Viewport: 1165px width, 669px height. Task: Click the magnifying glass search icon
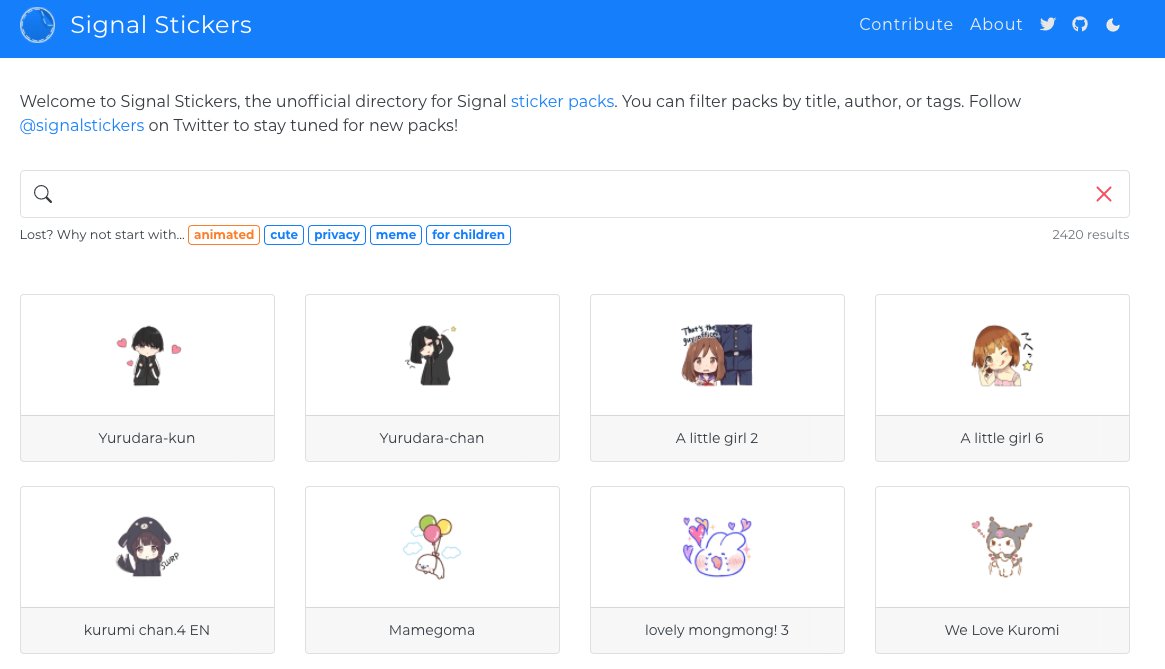coord(43,194)
